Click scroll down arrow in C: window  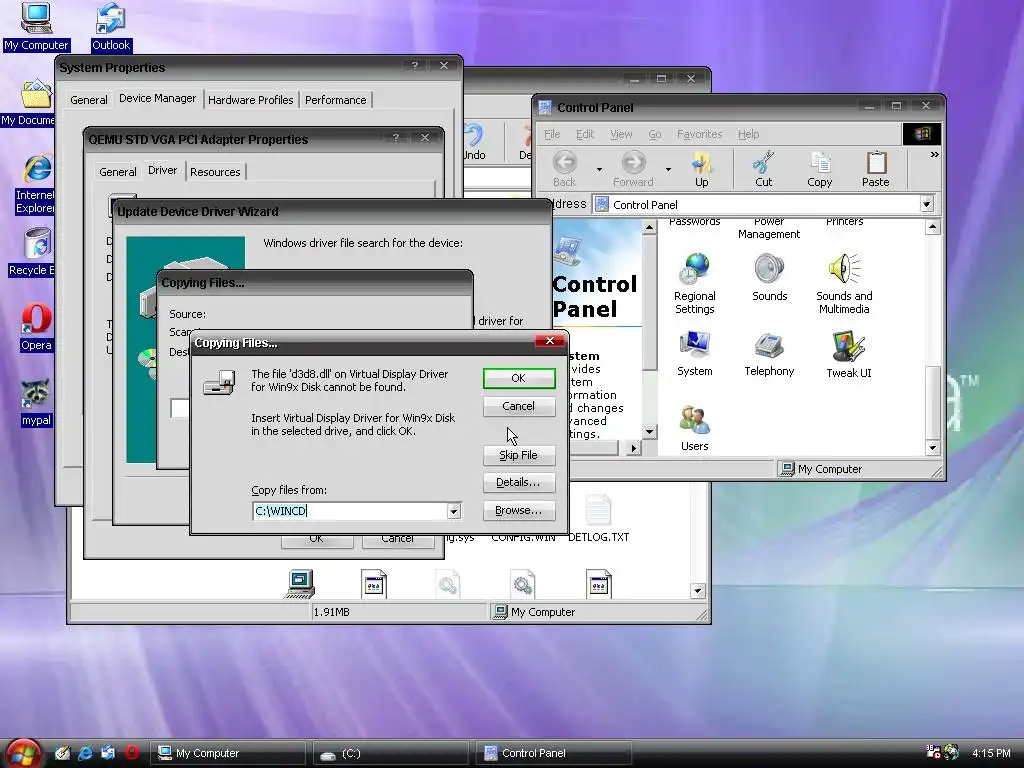pyautogui.click(x=697, y=591)
